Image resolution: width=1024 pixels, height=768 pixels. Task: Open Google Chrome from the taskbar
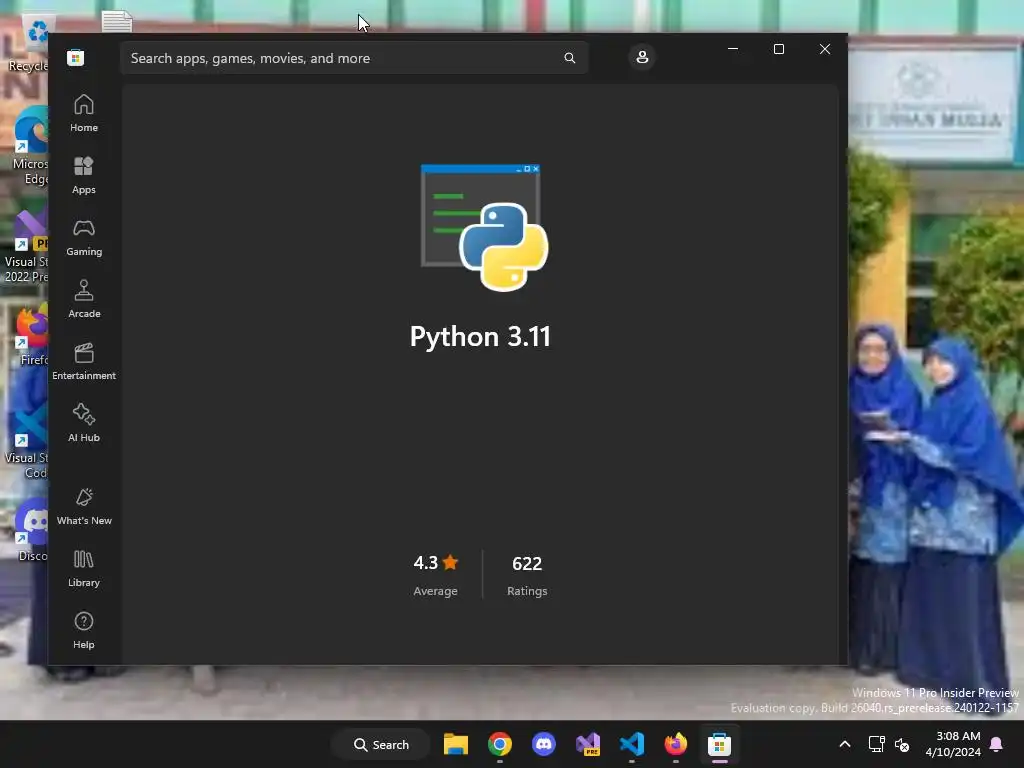pos(500,744)
